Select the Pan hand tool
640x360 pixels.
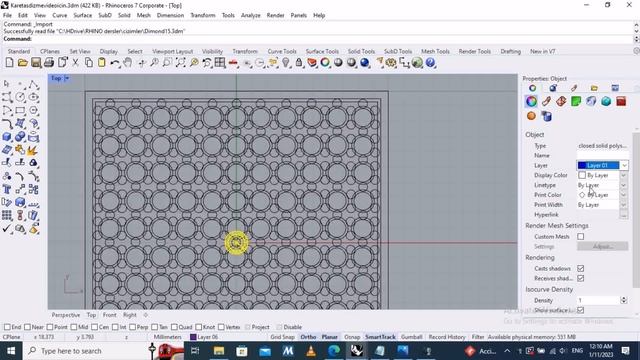[128, 63]
